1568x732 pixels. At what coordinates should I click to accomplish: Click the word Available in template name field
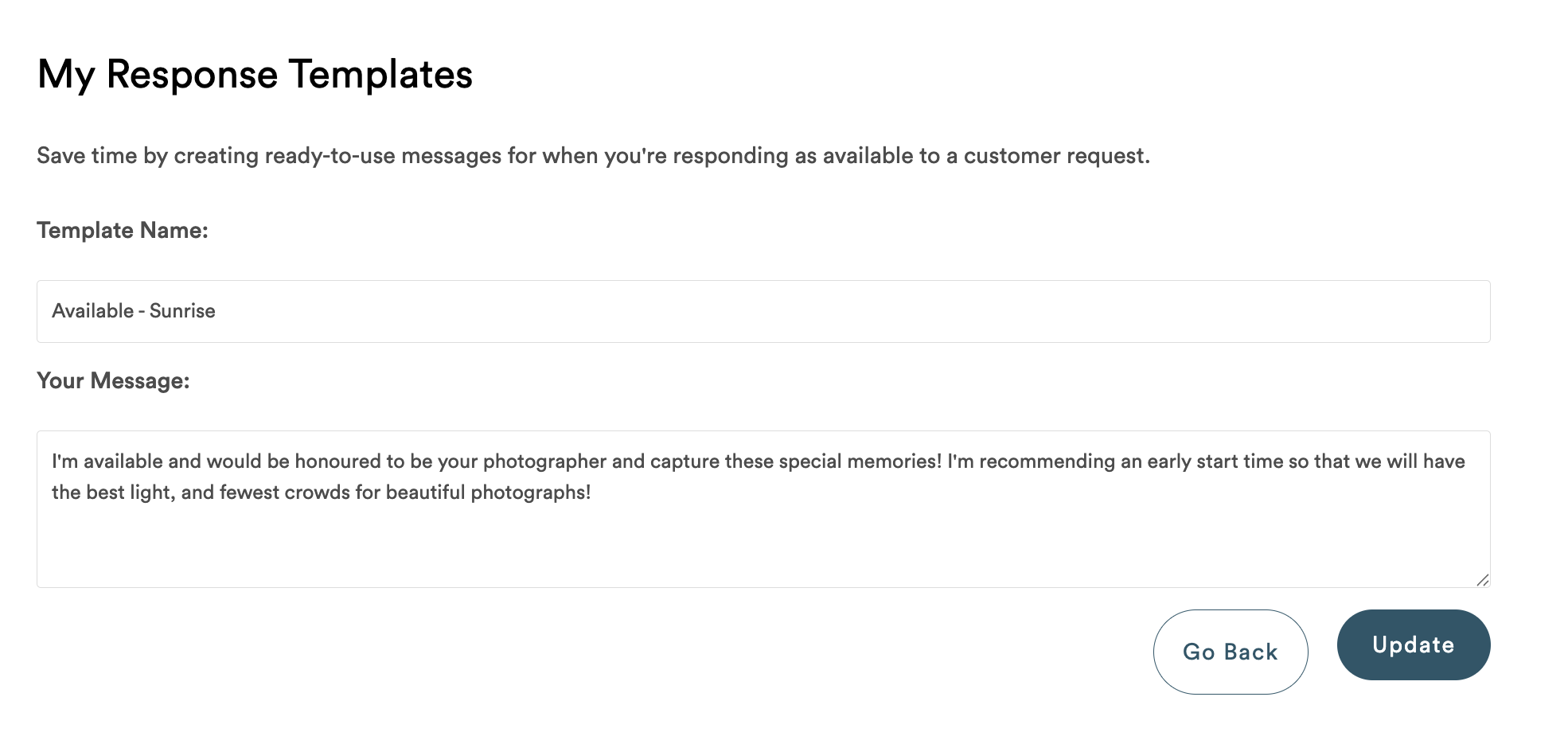pyautogui.click(x=93, y=311)
